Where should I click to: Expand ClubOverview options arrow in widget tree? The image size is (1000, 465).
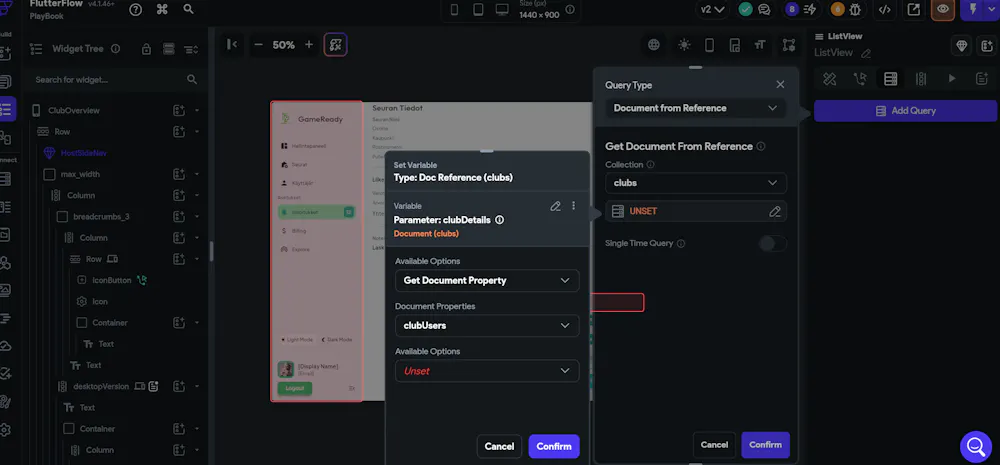196,110
